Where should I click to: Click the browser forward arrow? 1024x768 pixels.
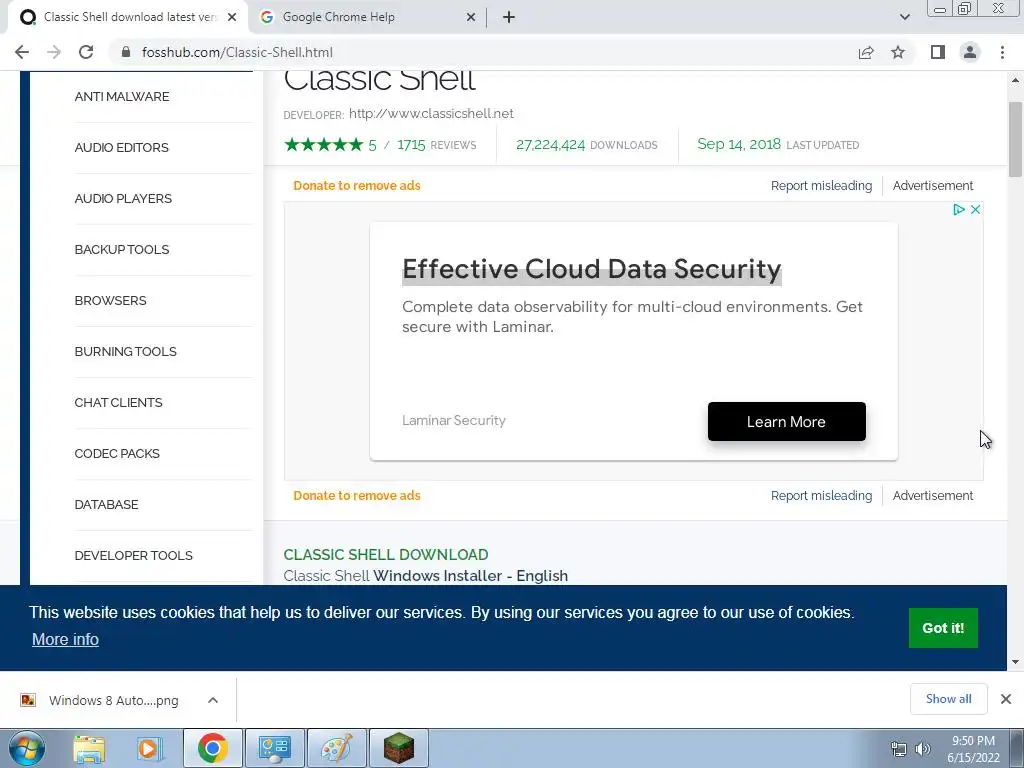click(54, 52)
